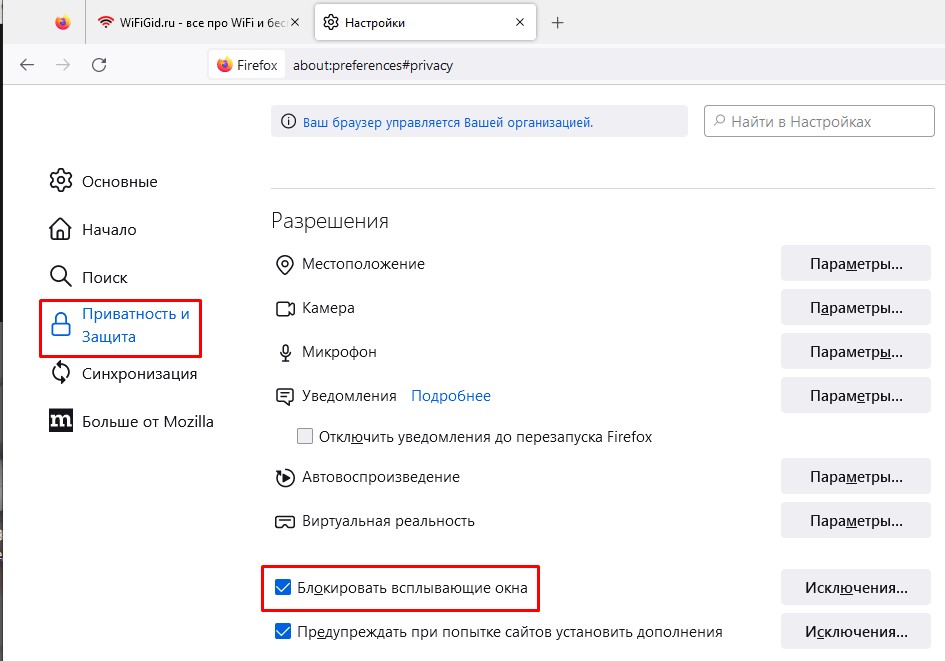Click the reload page icon

coord(99,65)
